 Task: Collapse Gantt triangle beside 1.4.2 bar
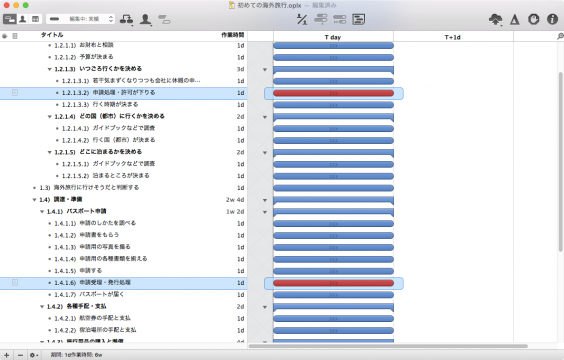click(x=265, y=307)
